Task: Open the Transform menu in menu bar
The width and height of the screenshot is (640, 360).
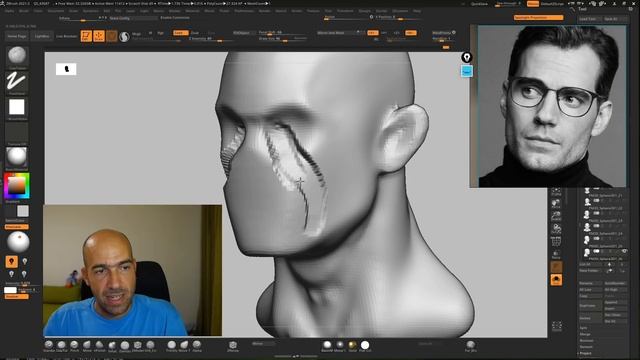Action: point(345,11)
